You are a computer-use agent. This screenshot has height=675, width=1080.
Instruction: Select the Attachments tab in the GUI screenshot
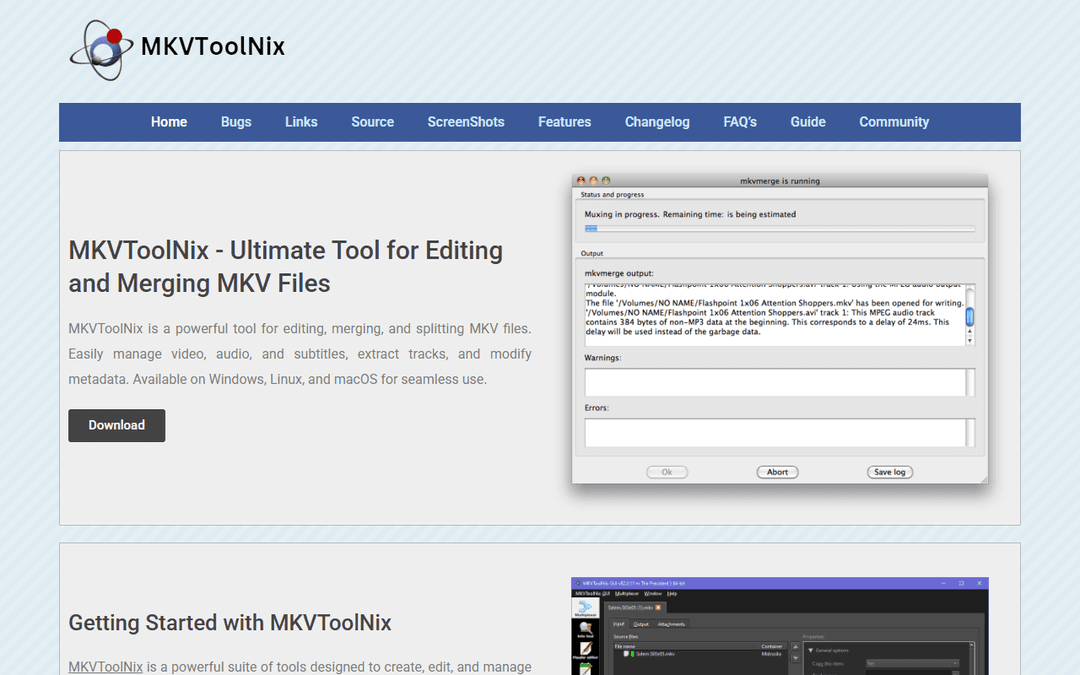tap(672, 624)
